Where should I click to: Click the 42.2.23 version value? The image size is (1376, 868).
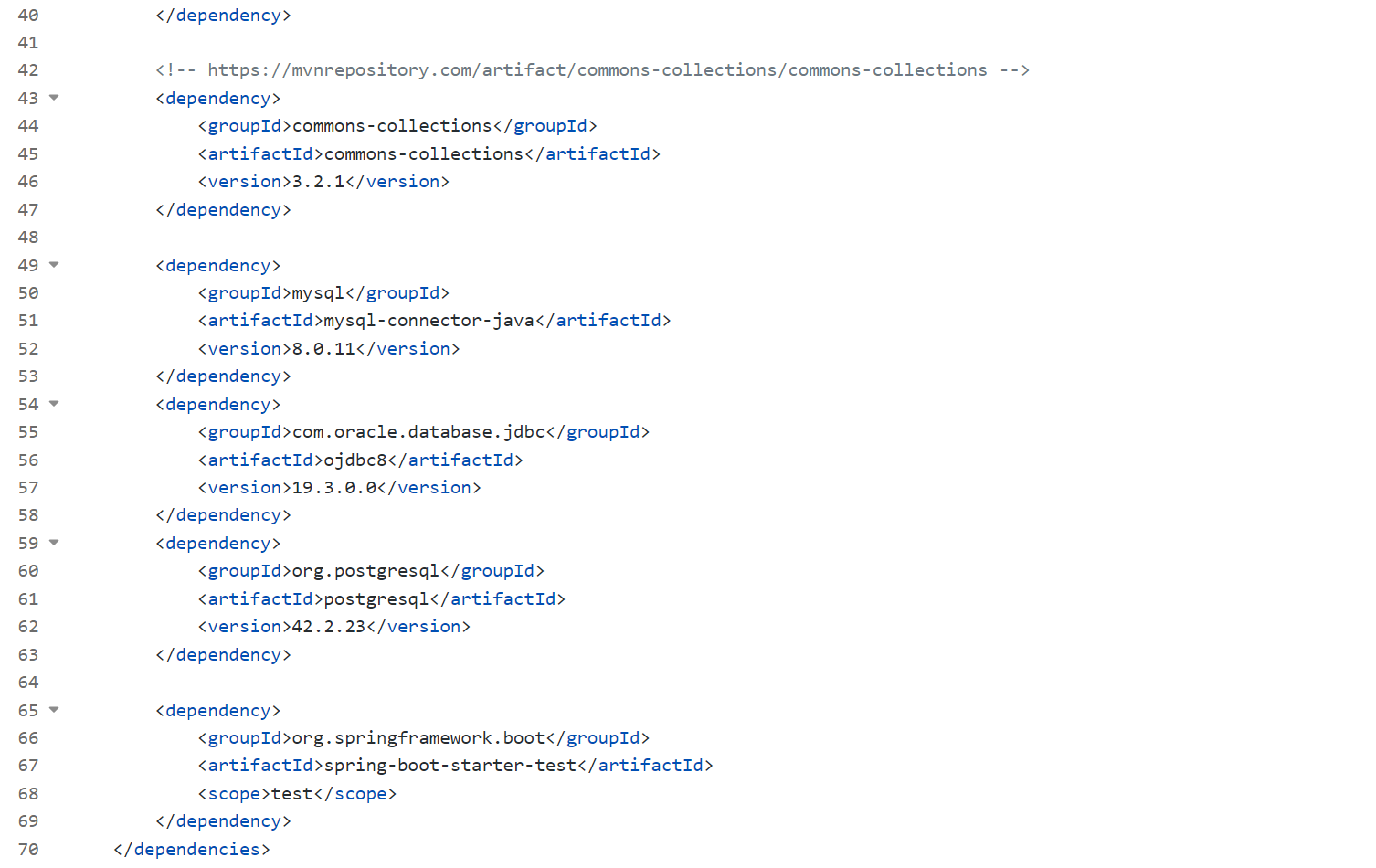[328, 627]
